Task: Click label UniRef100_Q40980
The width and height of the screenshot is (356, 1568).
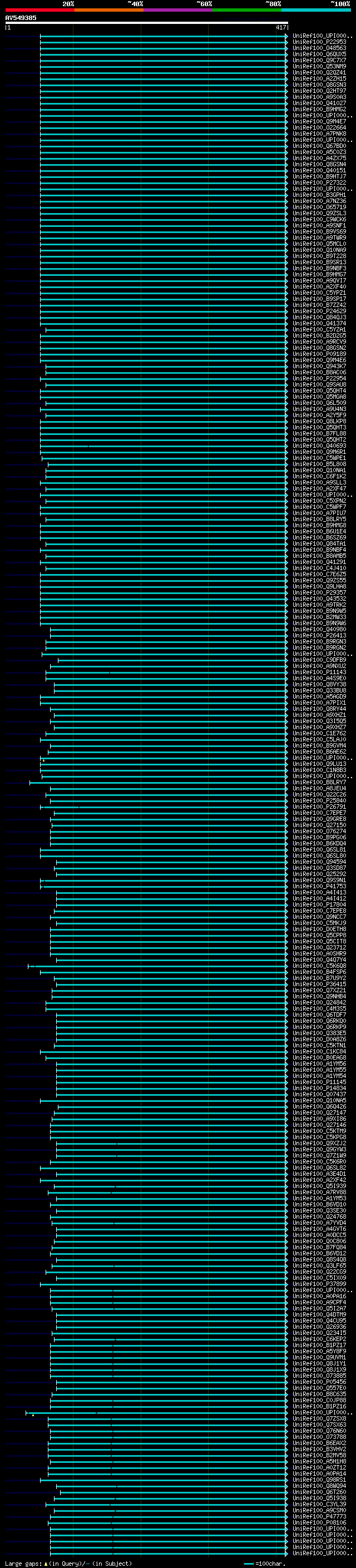Action: tap(319, 630)
